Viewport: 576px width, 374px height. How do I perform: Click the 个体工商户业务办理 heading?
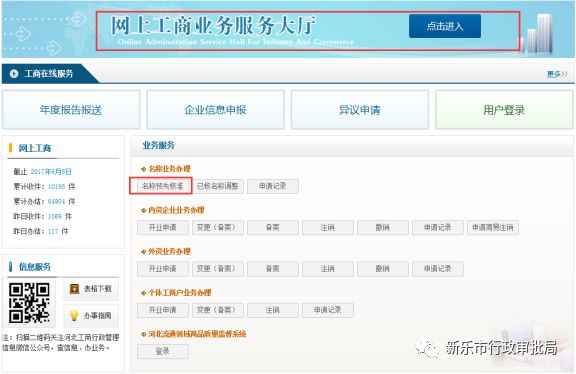pos(180,293)
